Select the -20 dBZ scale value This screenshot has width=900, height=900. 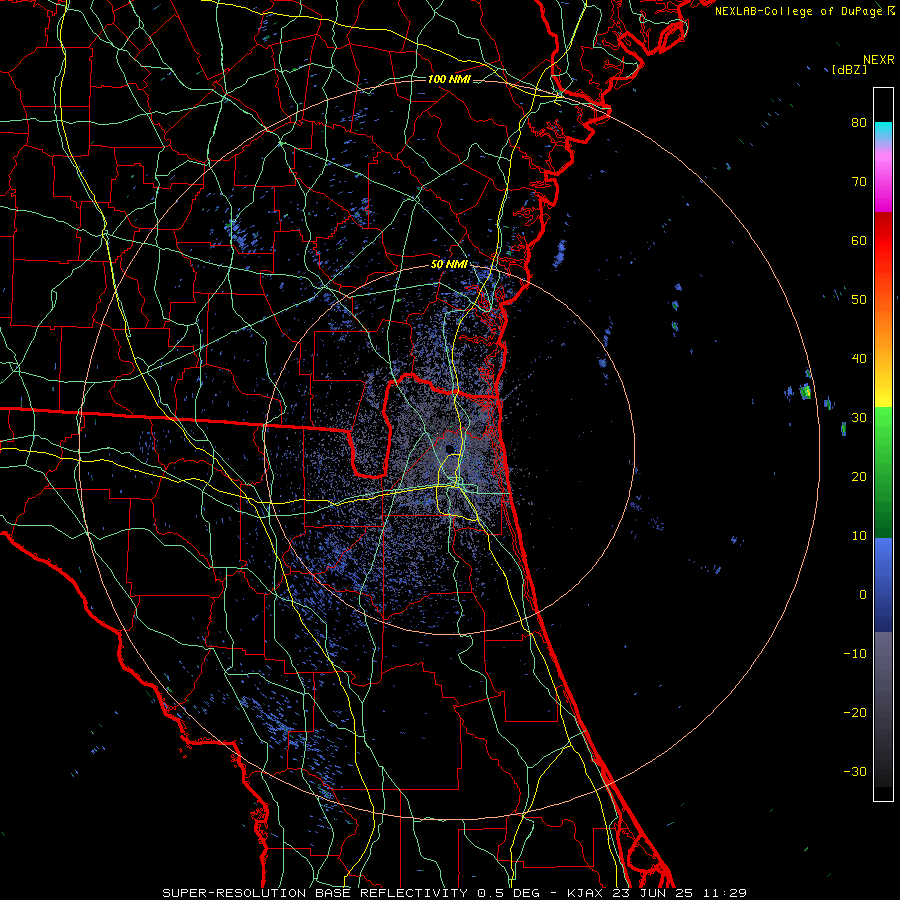[855, 713]
